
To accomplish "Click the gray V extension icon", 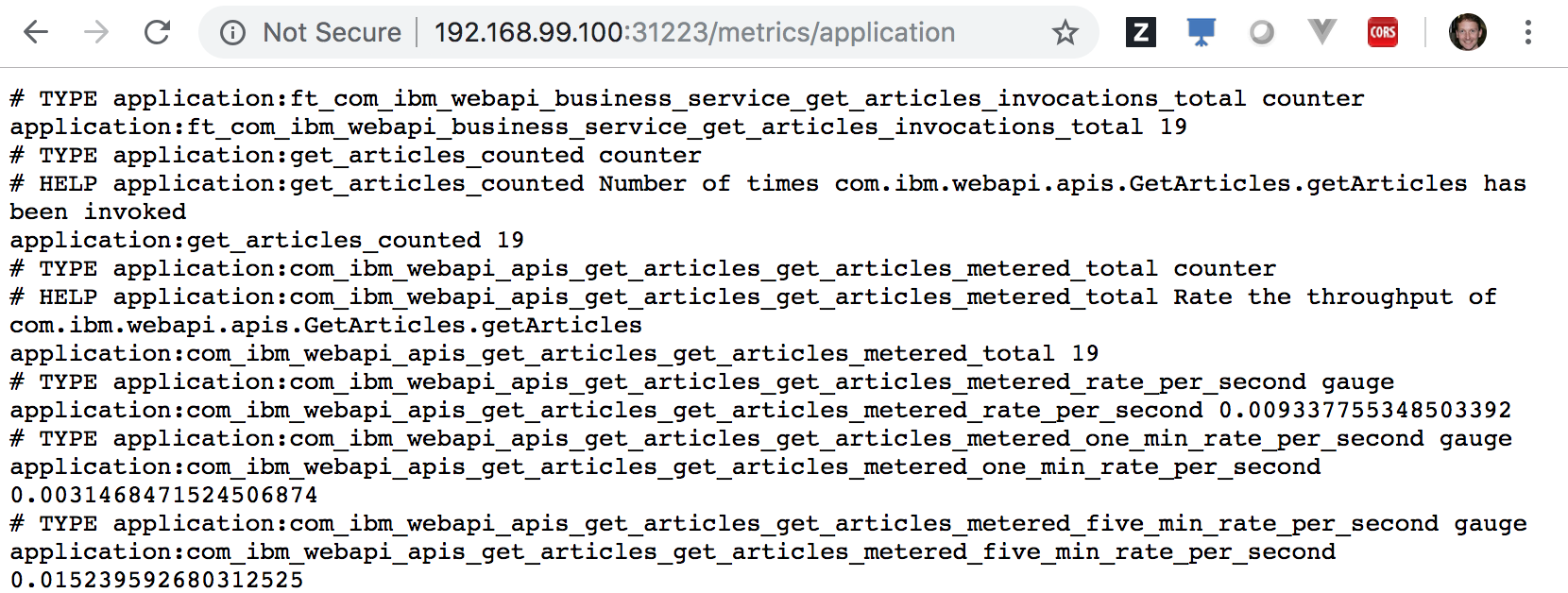I will pyautogui.click(x=1321, y=33).
